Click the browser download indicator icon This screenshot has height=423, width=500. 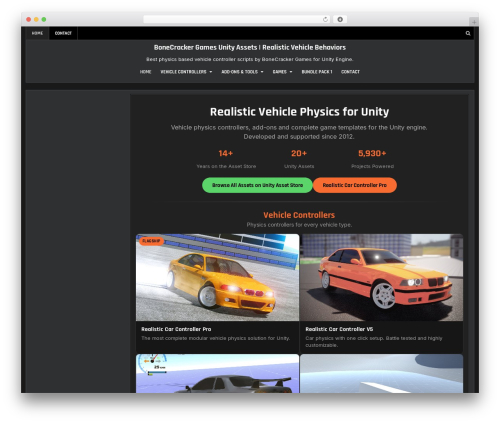click(x=340, y=19)
